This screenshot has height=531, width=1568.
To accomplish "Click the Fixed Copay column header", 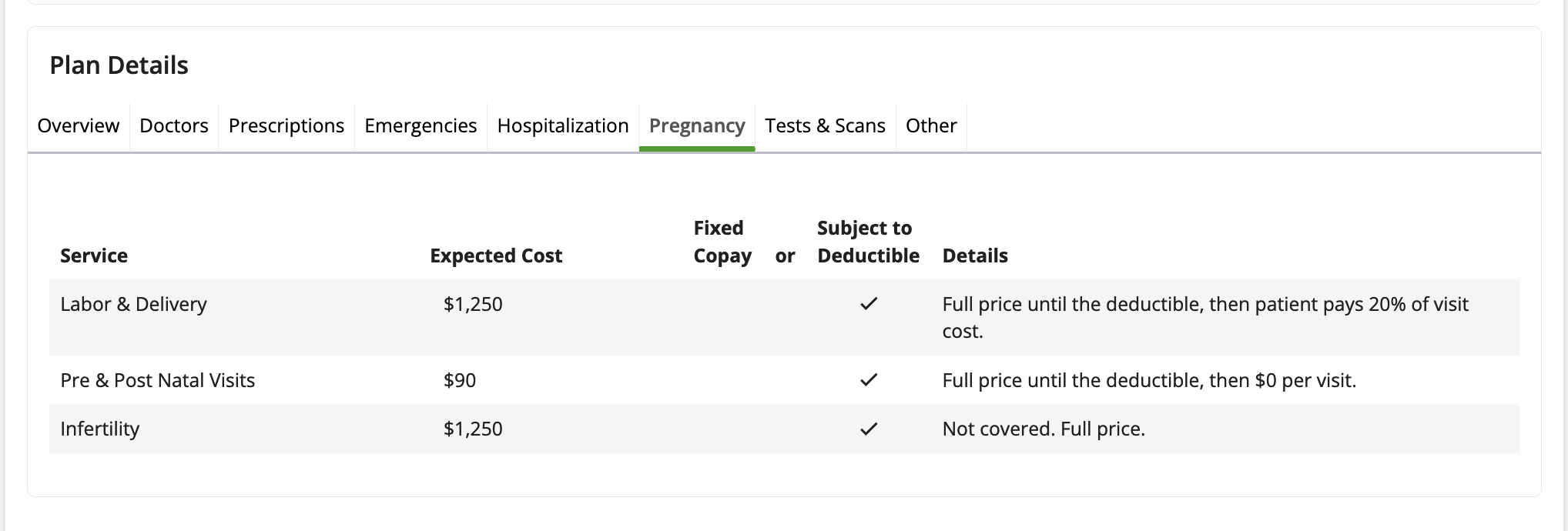I will click(x=722, y=242).
